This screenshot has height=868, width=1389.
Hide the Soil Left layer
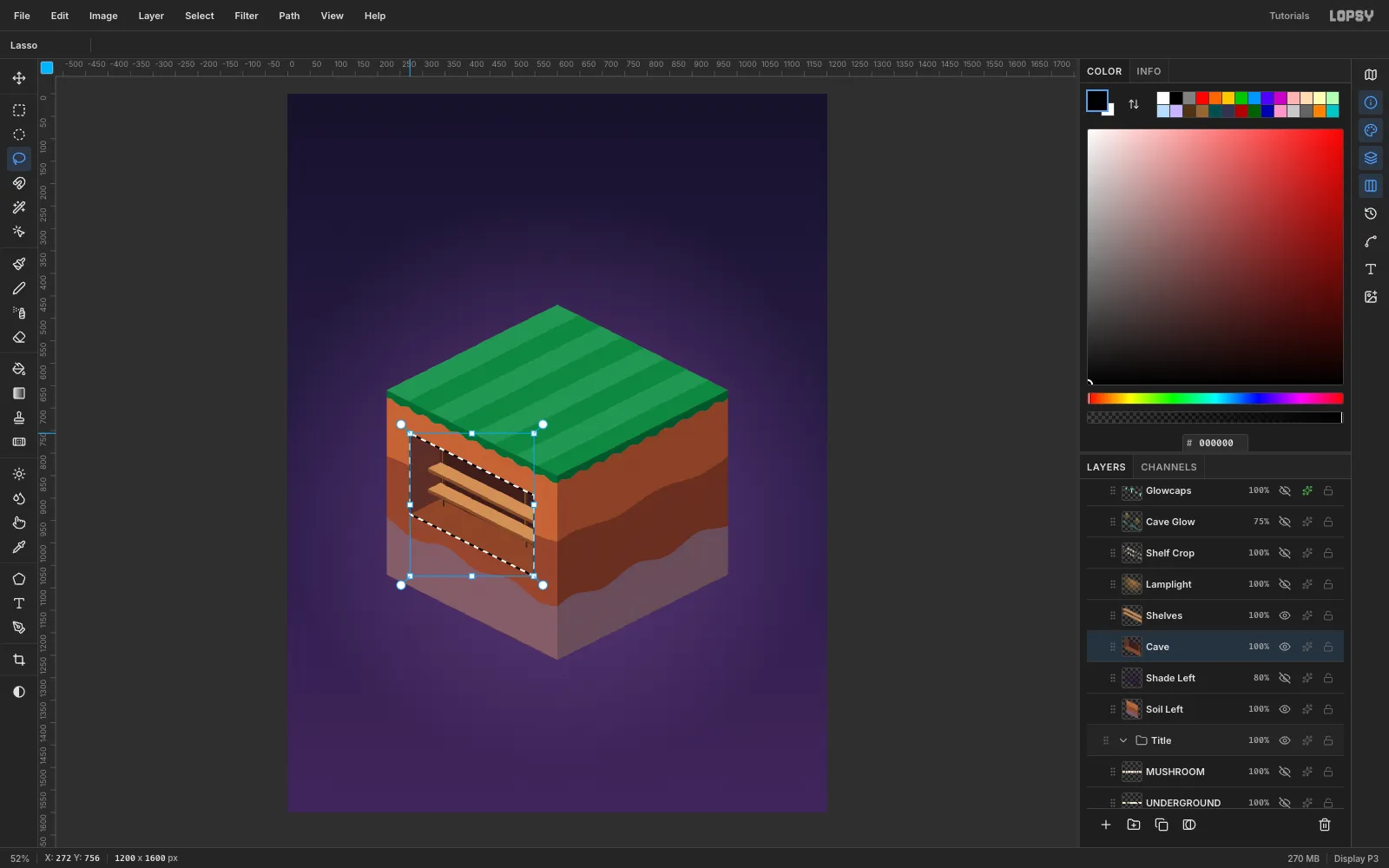click(x=1285, y=709)
